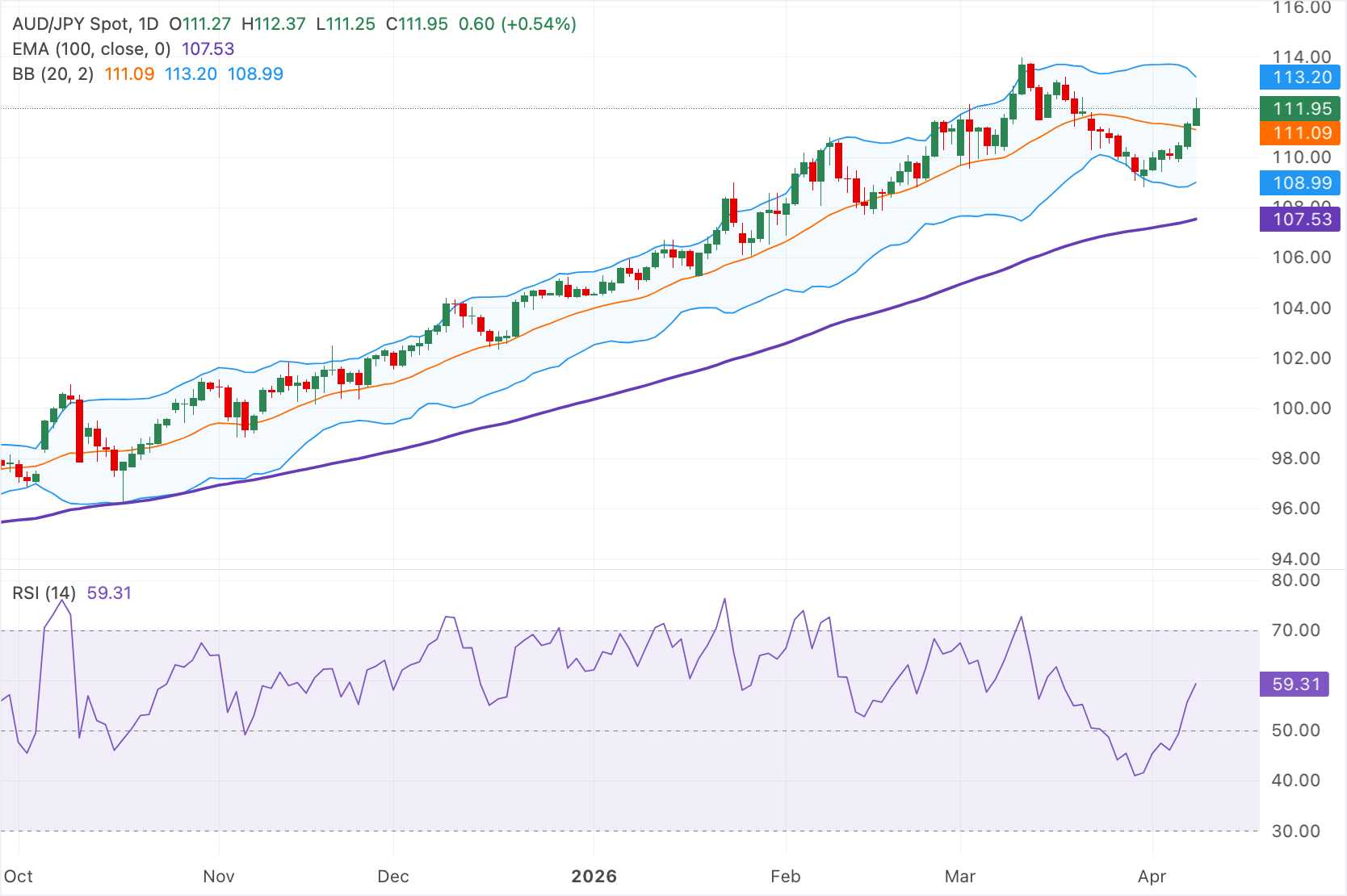The width and height of the screenshot is (1347, 896).
Task: Select the 2026 label on the time axis
Action: (595, 876)
